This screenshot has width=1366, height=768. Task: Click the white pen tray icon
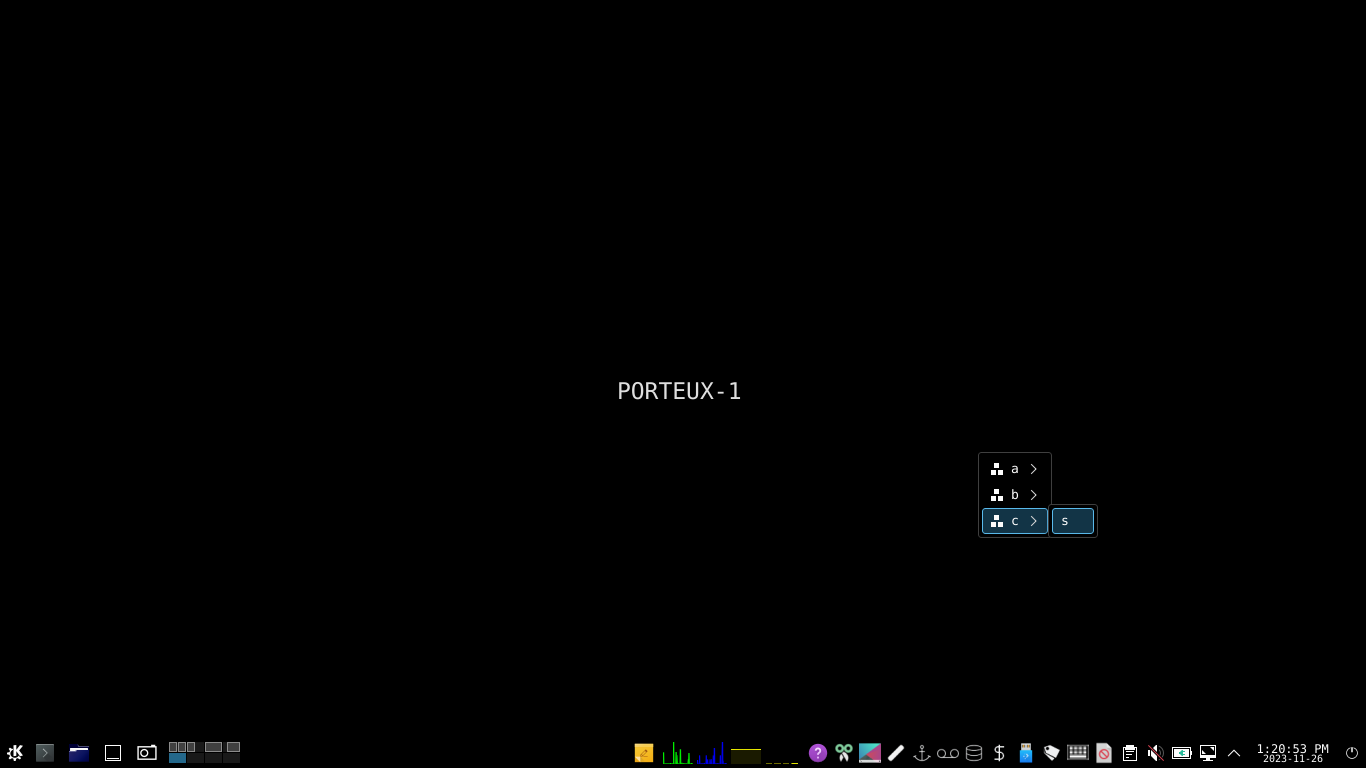pyautogui.click(x=896, y=753)
